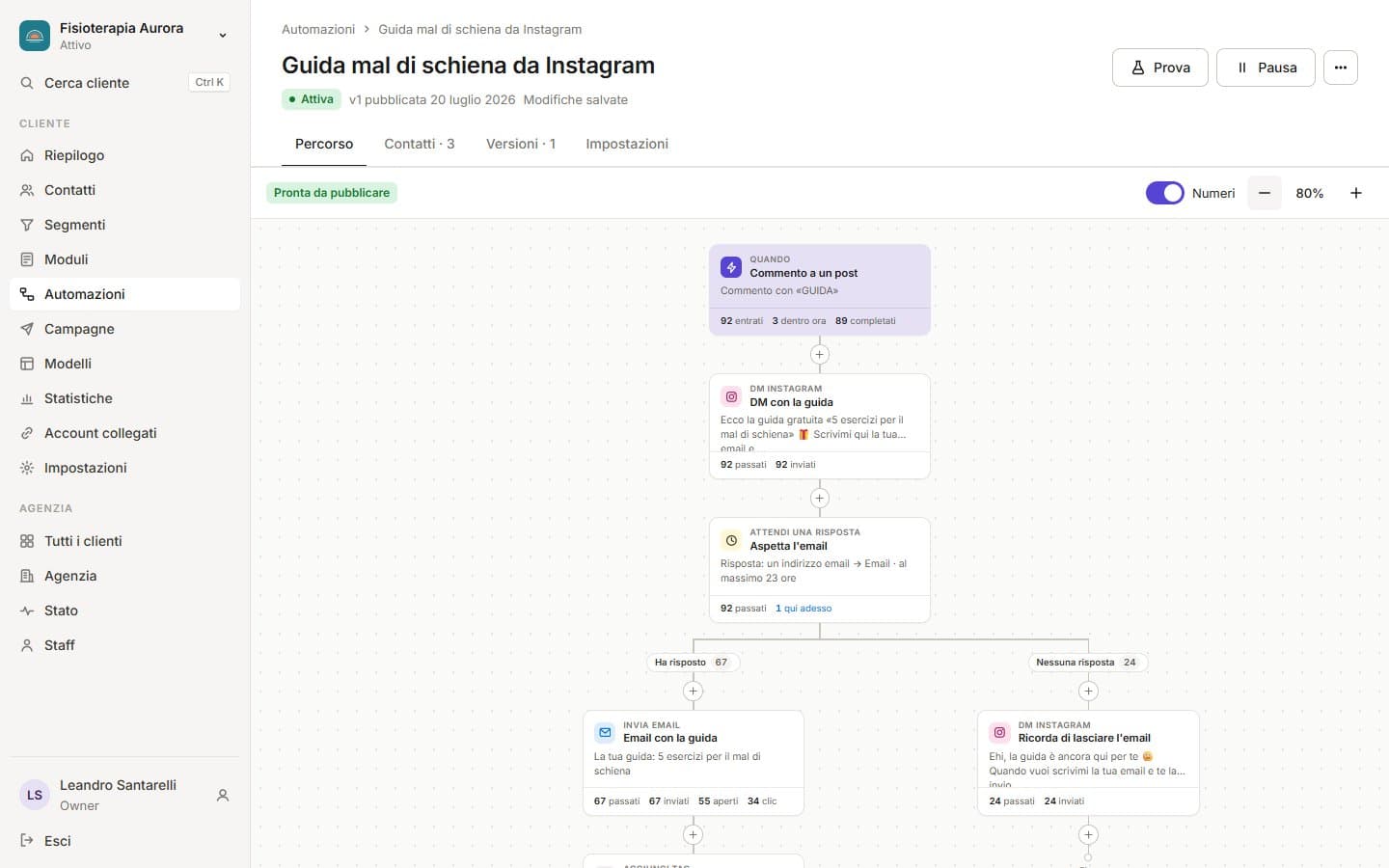Open Account collegati link icon

[x=27, y=433]
